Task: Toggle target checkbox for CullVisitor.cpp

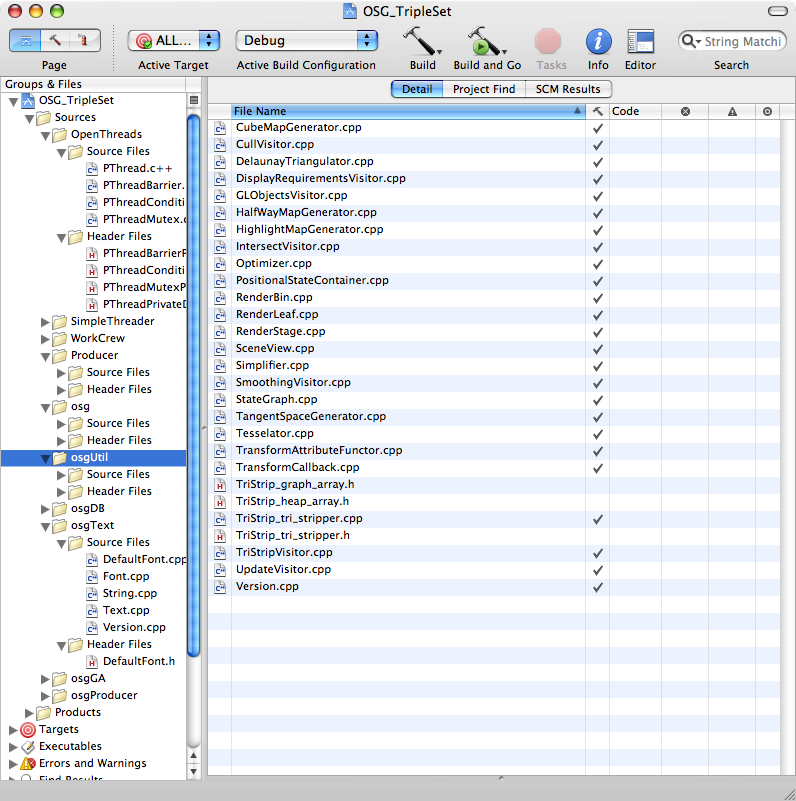Action: (598, 145)
